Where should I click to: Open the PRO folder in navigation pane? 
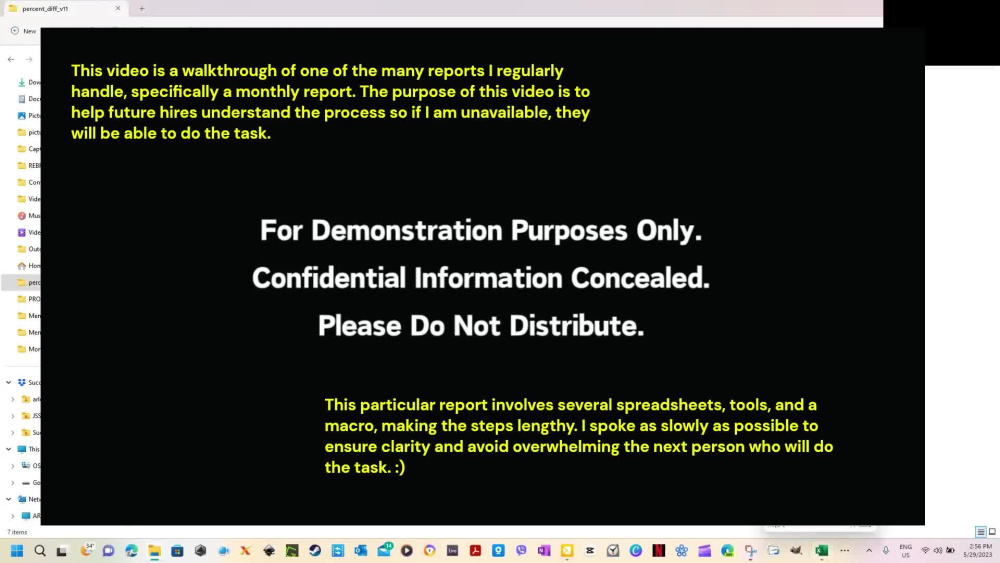29,298
